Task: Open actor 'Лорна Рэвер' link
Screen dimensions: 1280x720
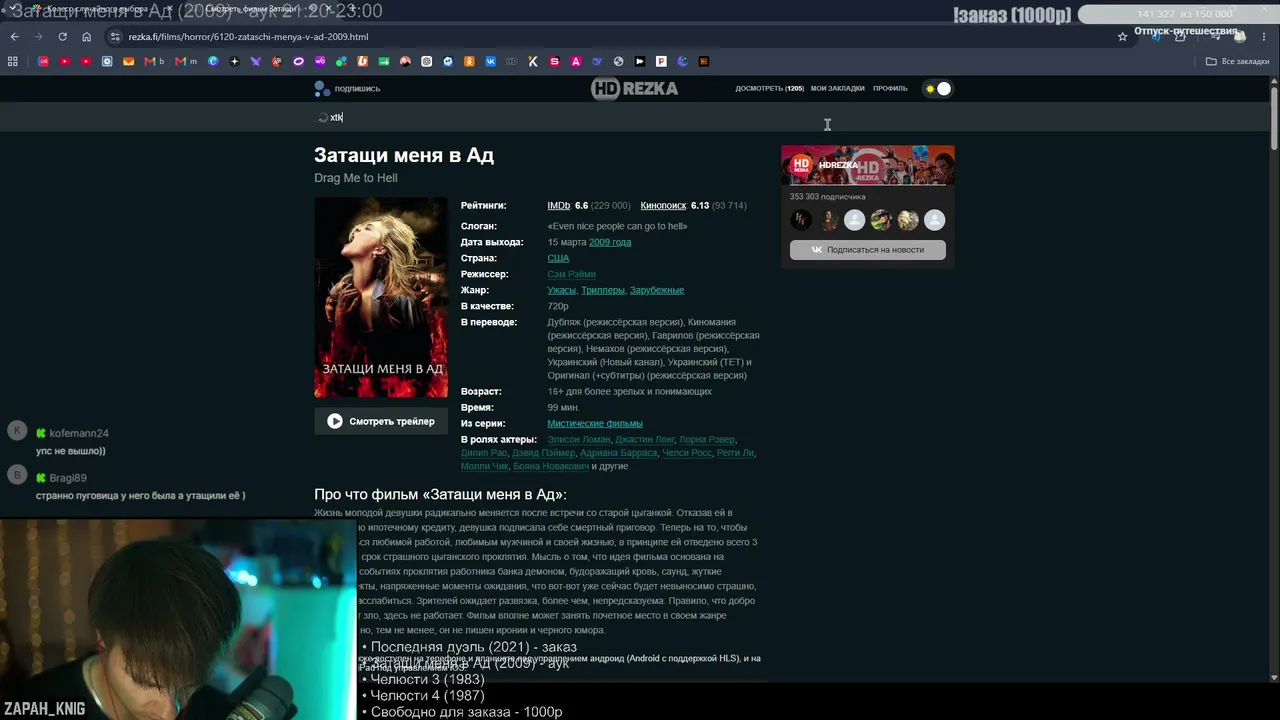Action: tap(707, 440)
